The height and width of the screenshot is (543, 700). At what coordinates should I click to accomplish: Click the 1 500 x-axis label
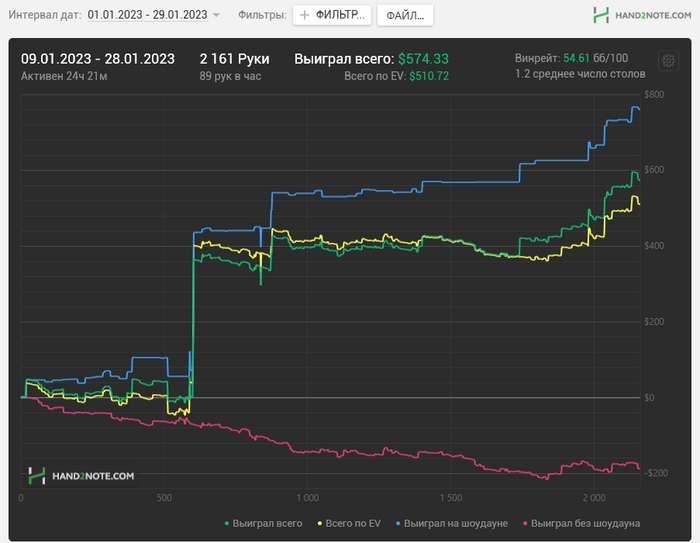pos(451,498)
